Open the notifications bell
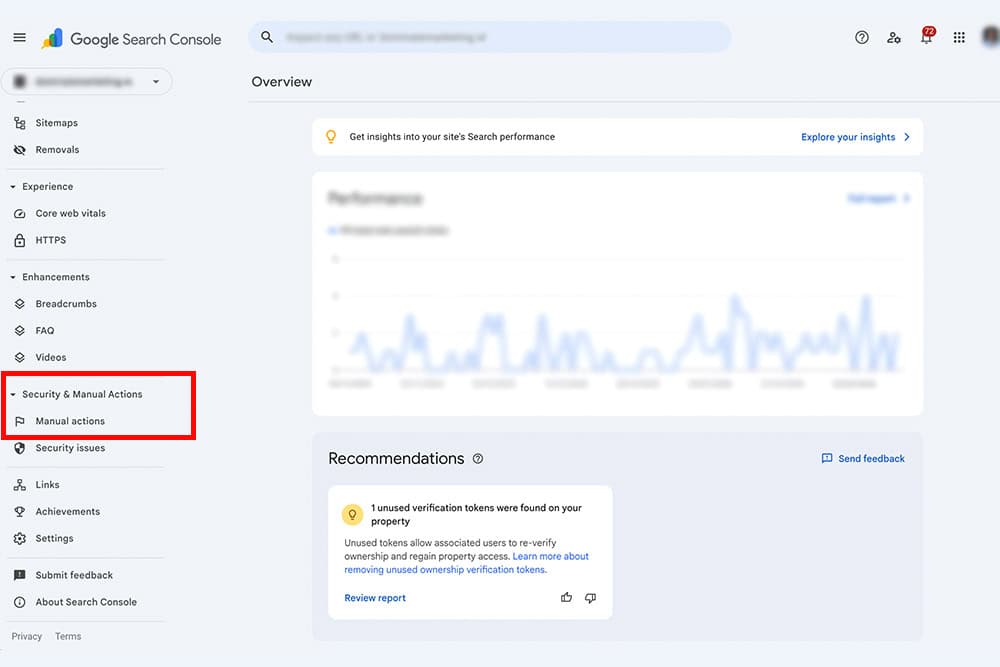Image resolution: width=1000 pixels, height=667 pixels. 926,37
